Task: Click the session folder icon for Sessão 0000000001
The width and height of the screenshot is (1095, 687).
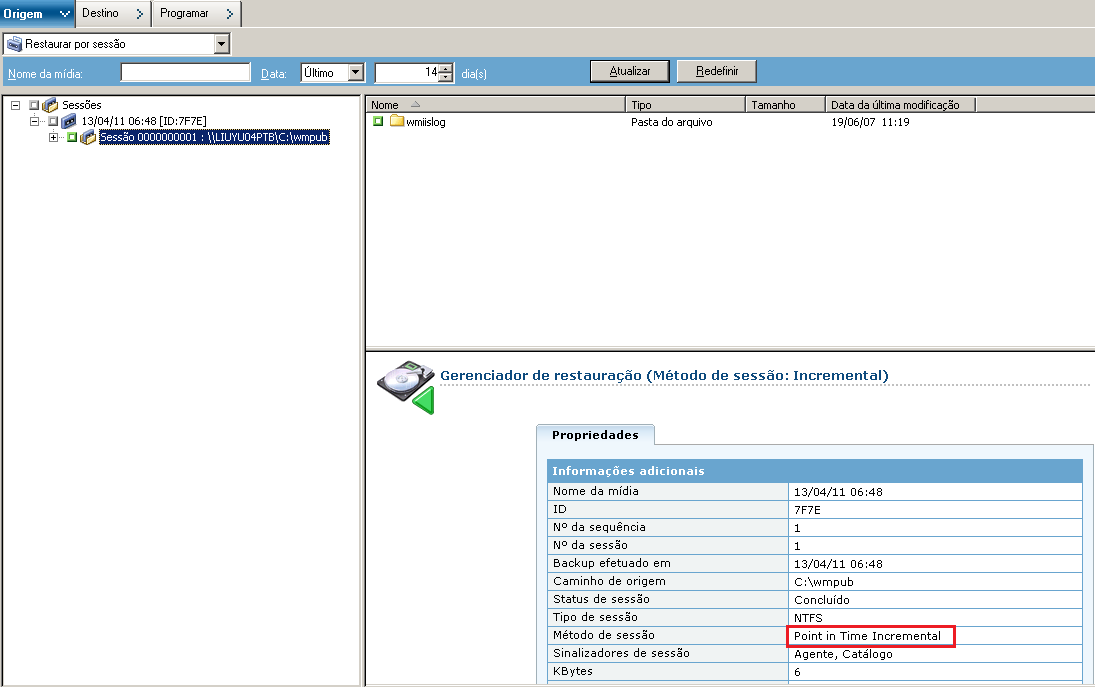Action: click(88, 137)
